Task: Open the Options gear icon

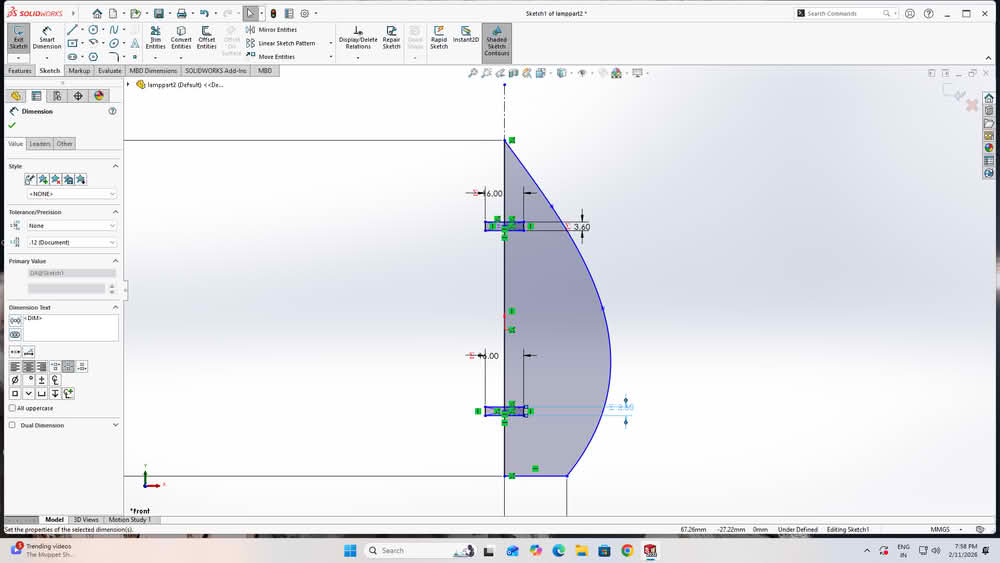Action: coord(305,13)
